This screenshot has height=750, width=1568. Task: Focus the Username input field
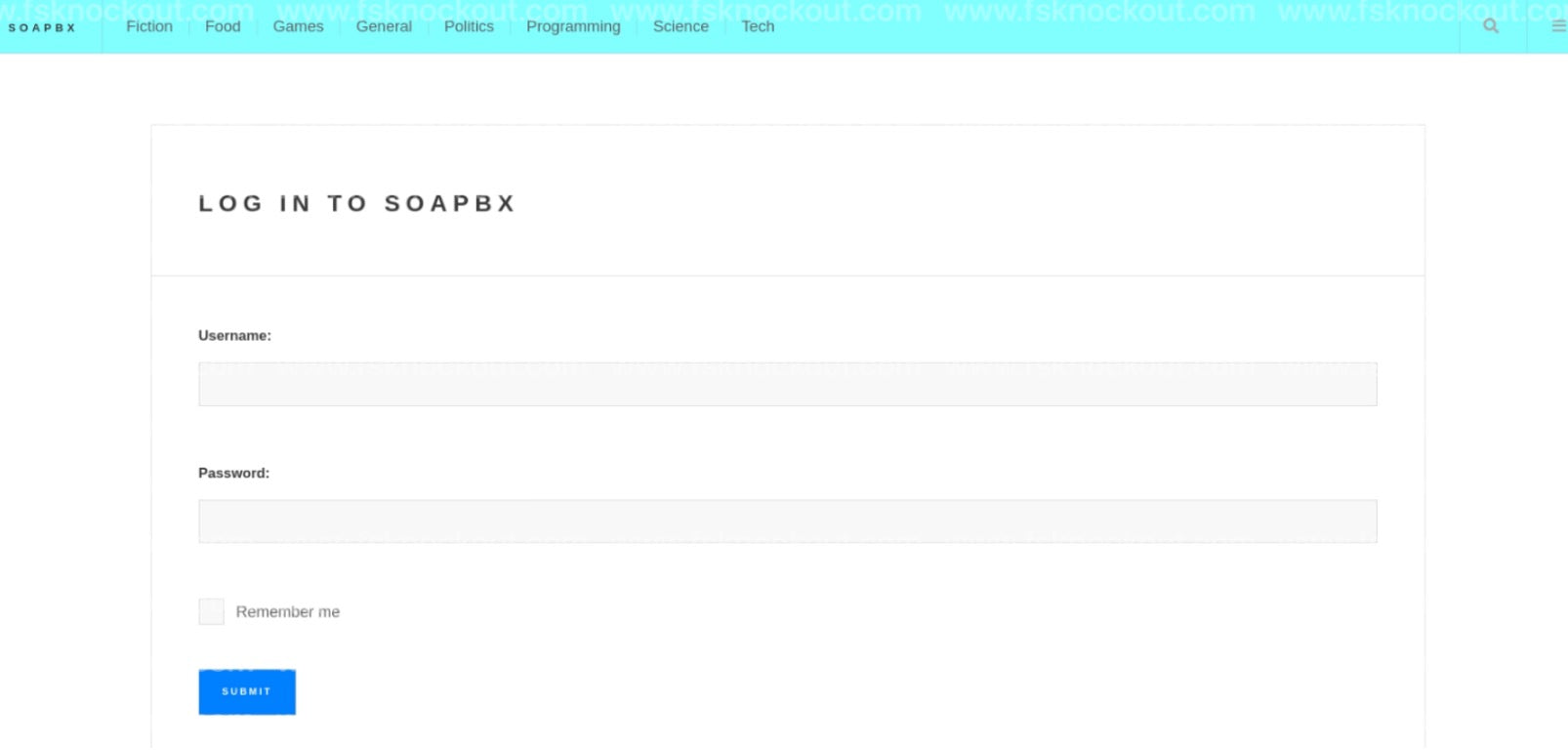coord(787,384)
